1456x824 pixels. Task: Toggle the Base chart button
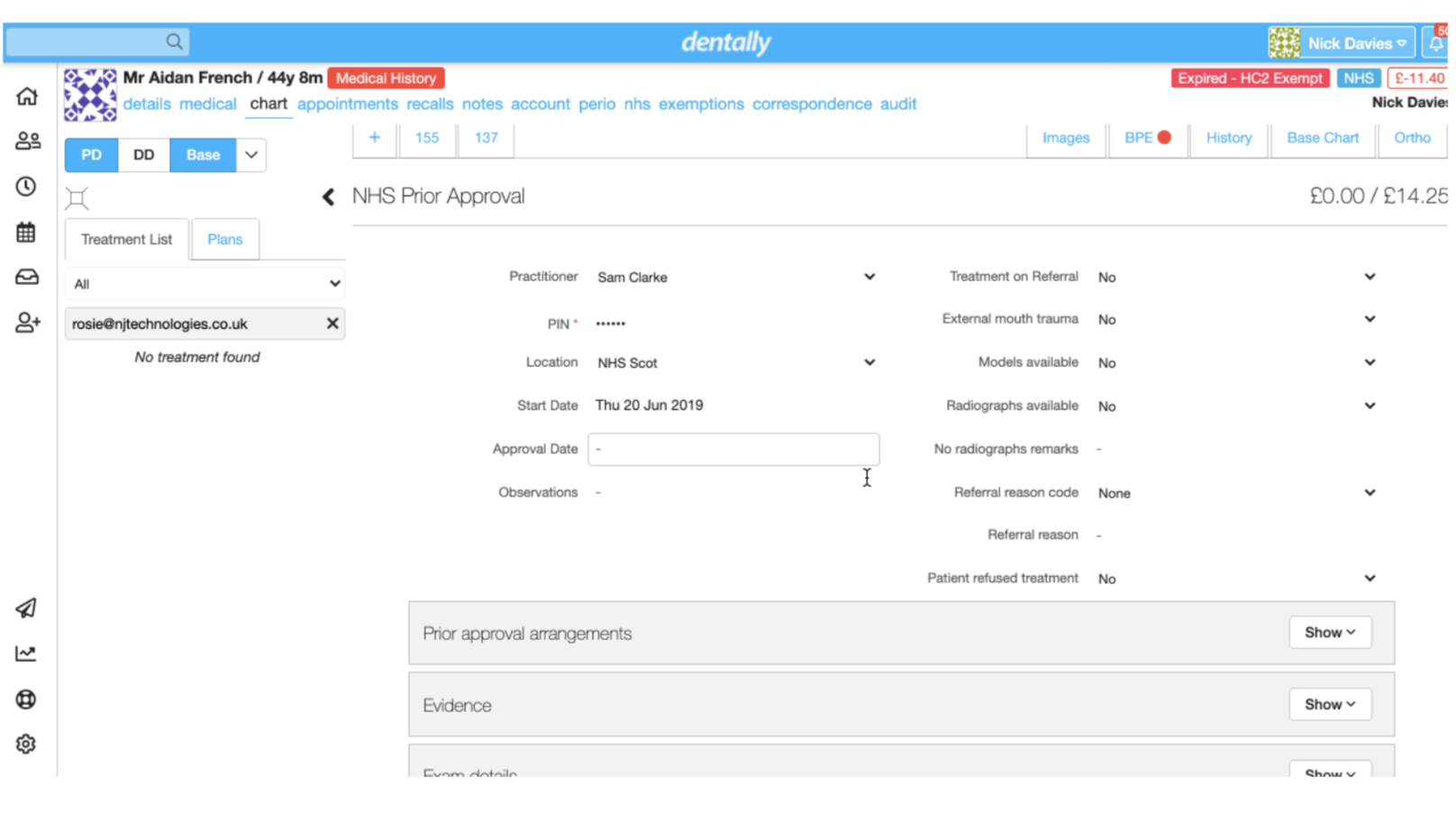[x=203, y=155]
